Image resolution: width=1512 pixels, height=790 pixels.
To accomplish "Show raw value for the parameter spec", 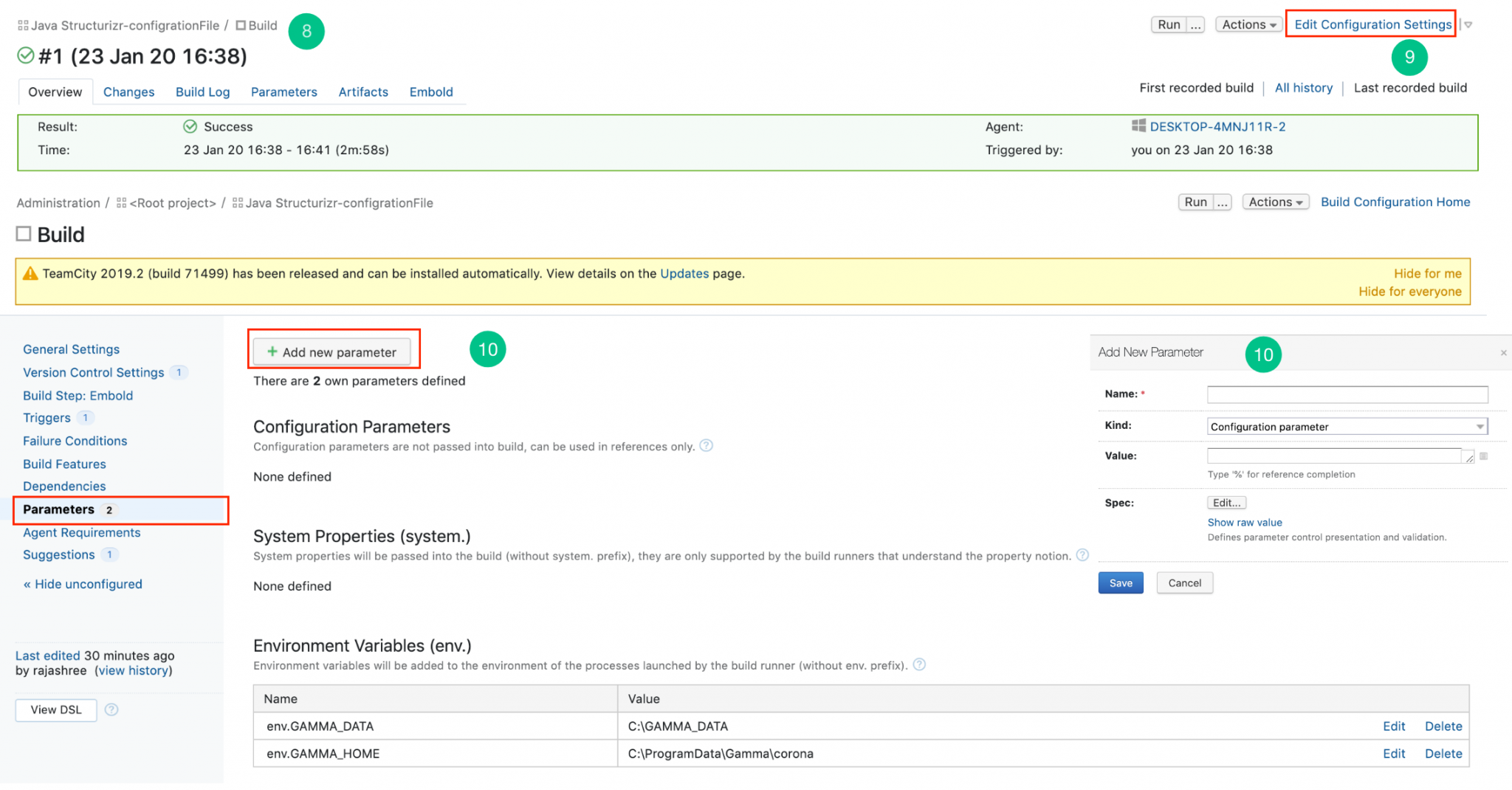I will click(x=1244, y=522).
